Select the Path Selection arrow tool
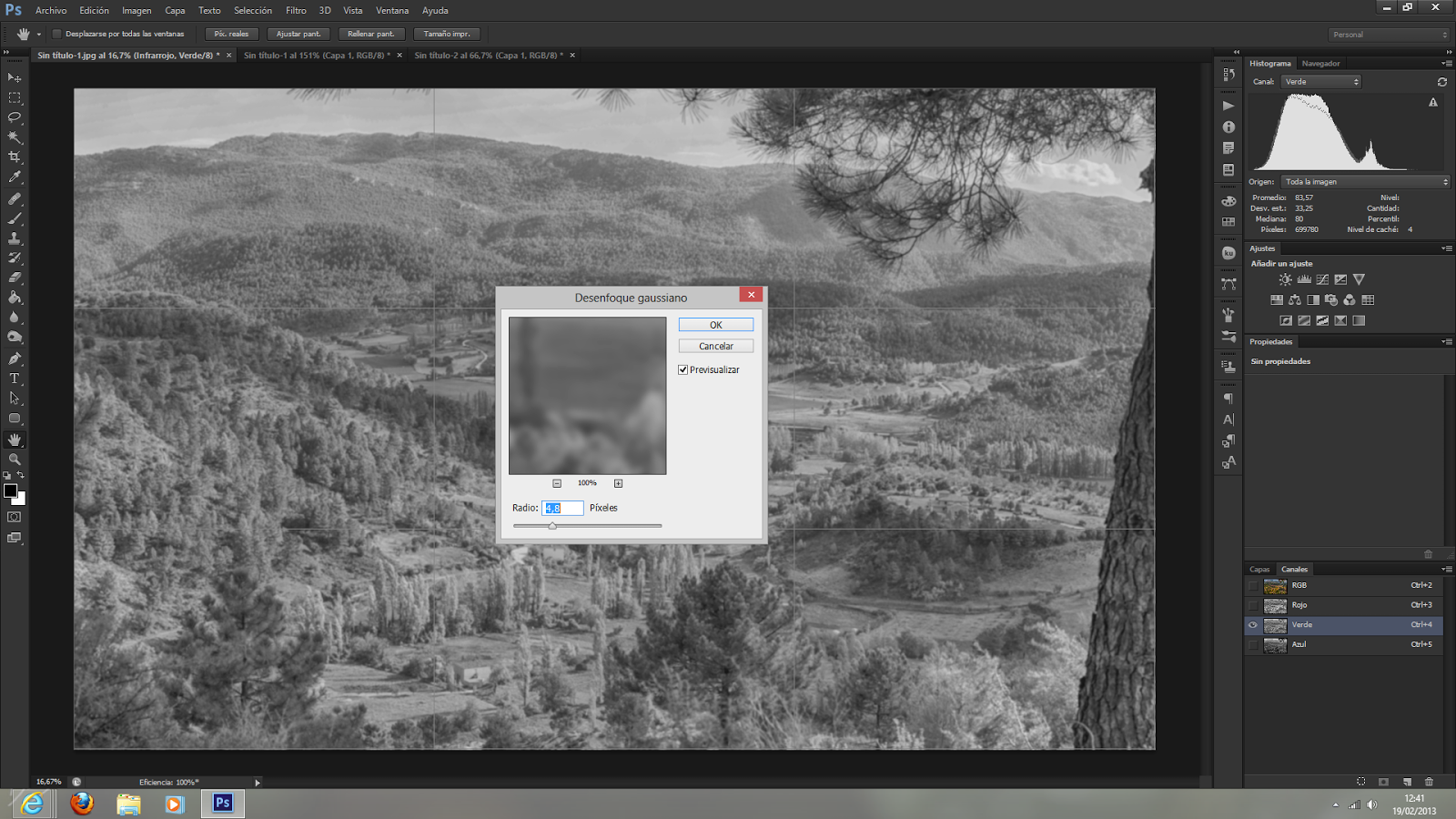The image size is (1456, 819). (x=15, y=399)
